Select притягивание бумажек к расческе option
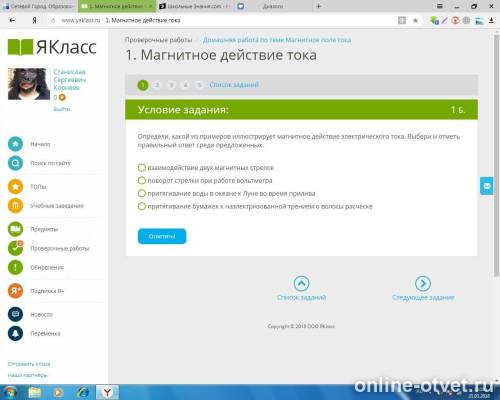 tap(141, 206)
